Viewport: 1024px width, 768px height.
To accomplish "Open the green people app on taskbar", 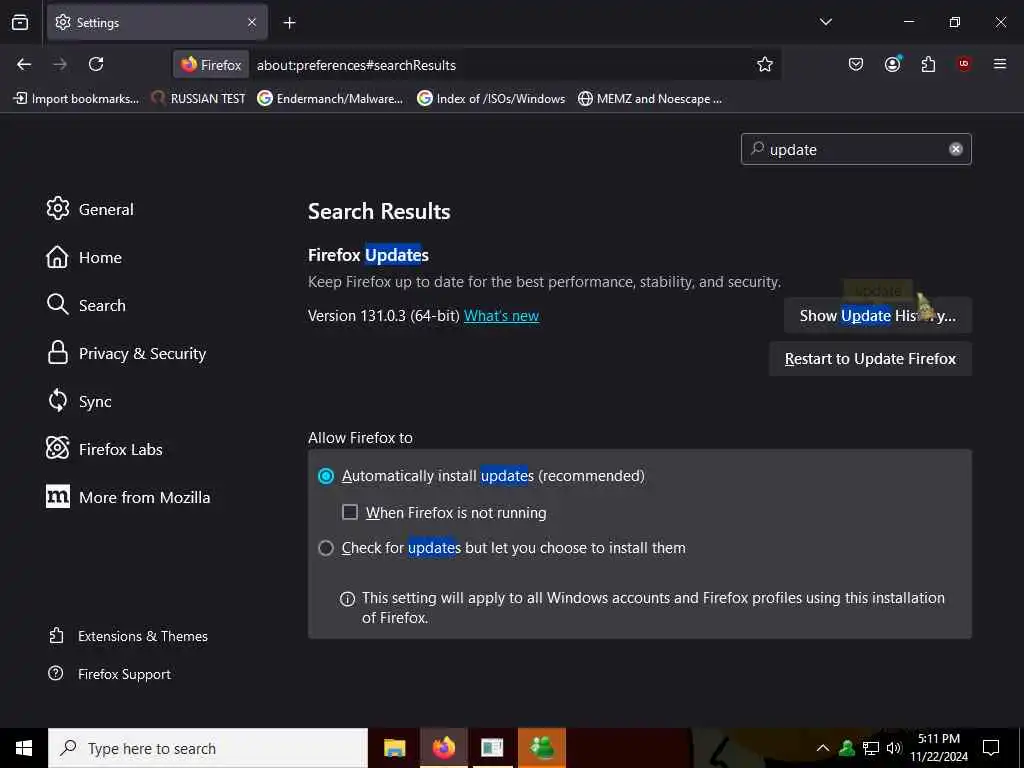I will [542, 748].
